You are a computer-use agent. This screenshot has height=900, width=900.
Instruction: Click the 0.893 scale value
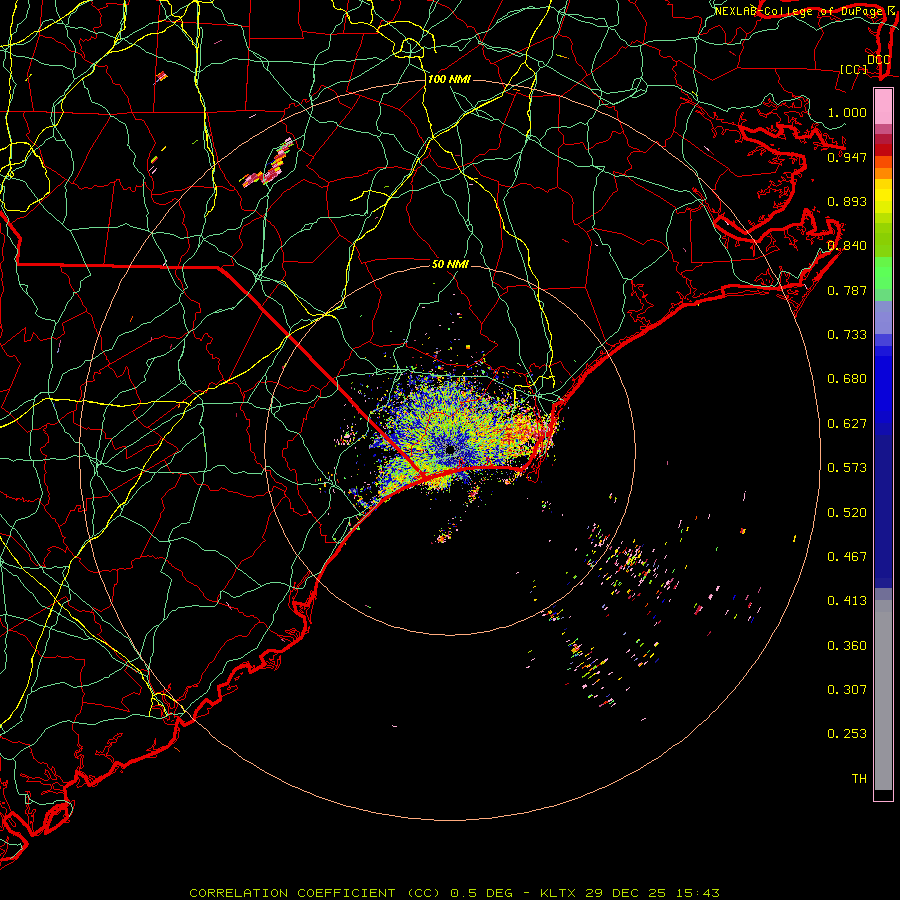tap(847, 201)
